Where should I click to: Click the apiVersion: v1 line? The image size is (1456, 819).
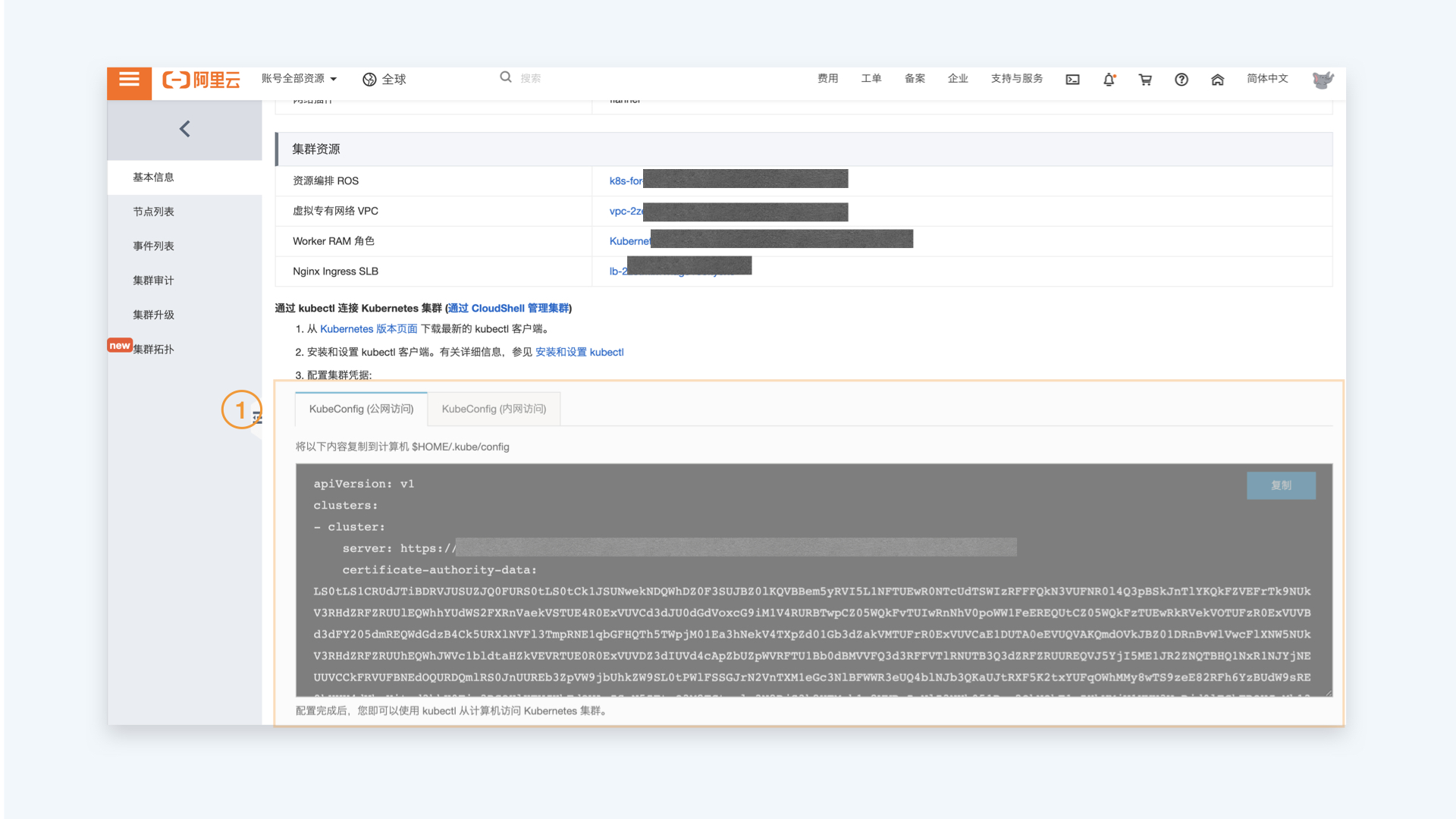364,484
